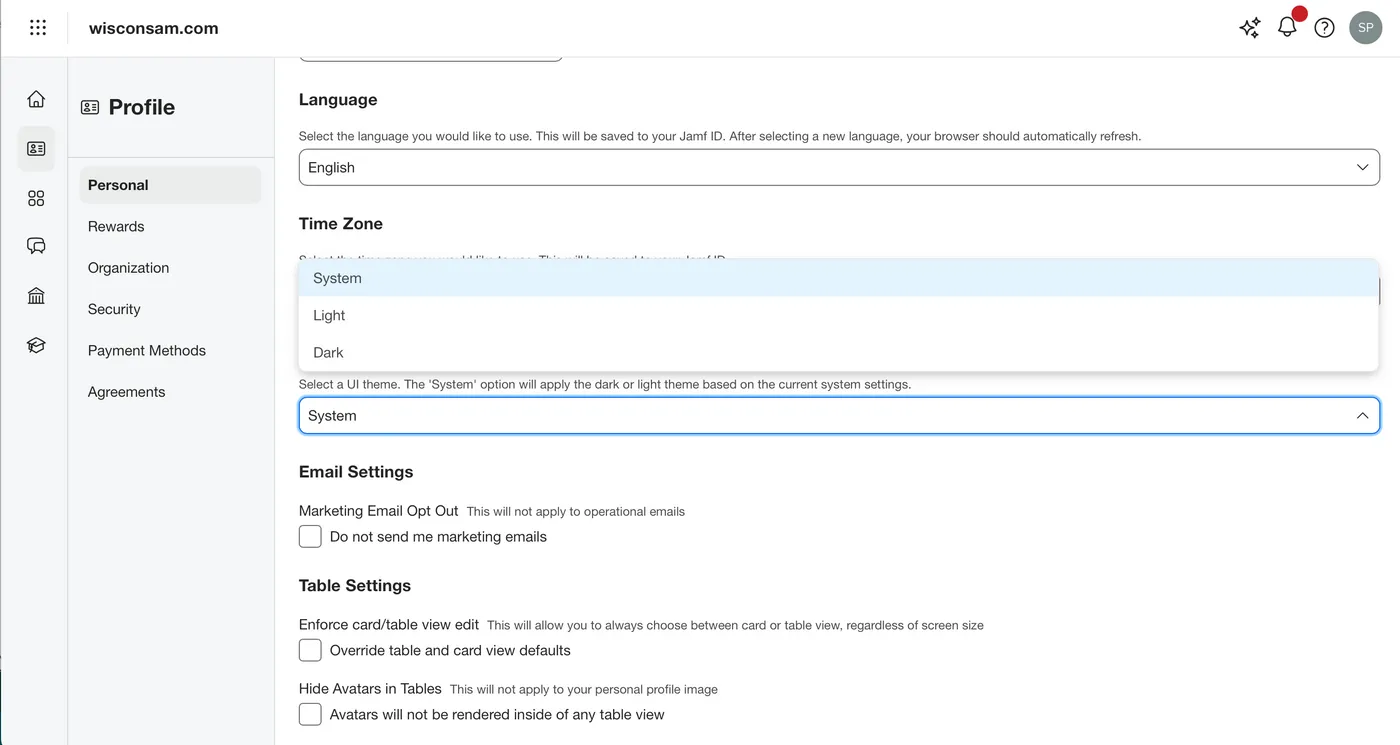Open the Agreements page

point(127,392)
